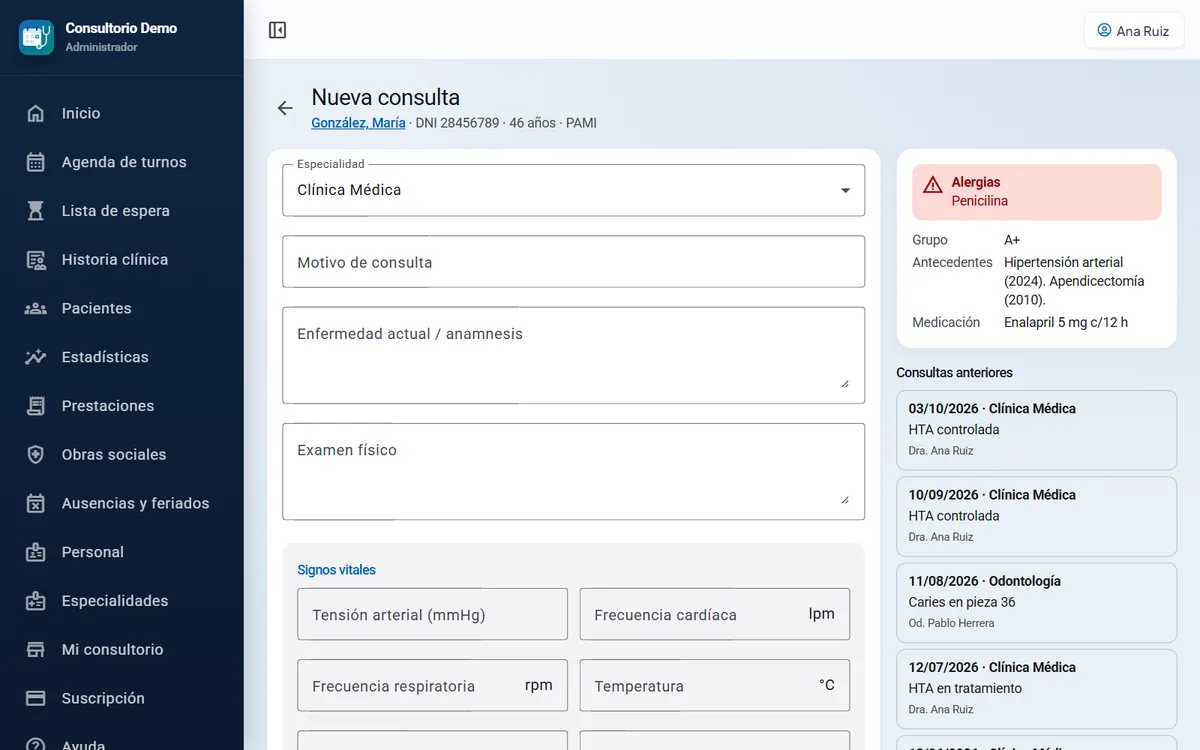This screenshot has height=750, width=1200.
Task: Click the Agenda de turnos calendar icon
Action: pyautogui.click(x=36, y=162)
